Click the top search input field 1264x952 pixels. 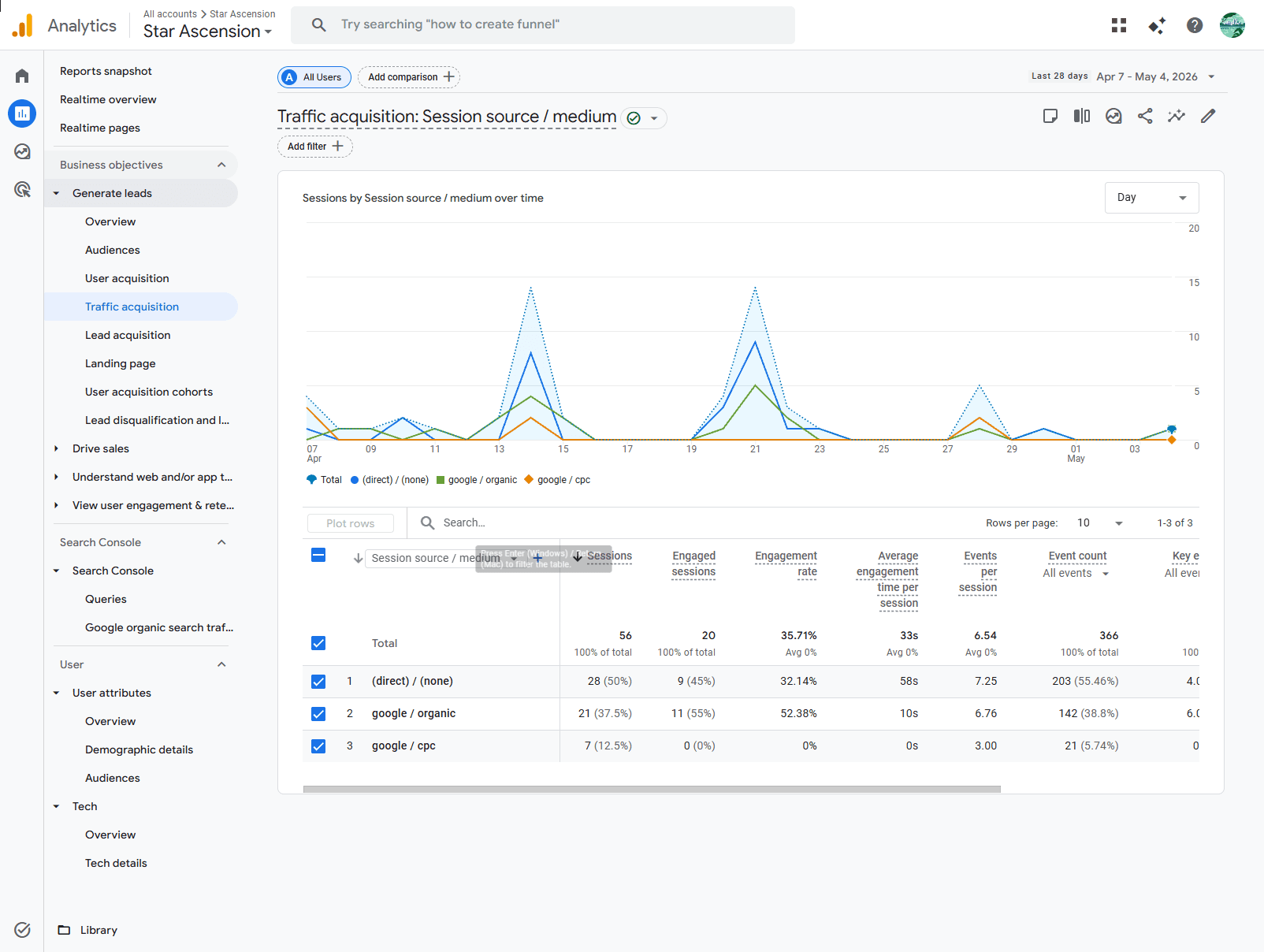[x=543, y=25]
